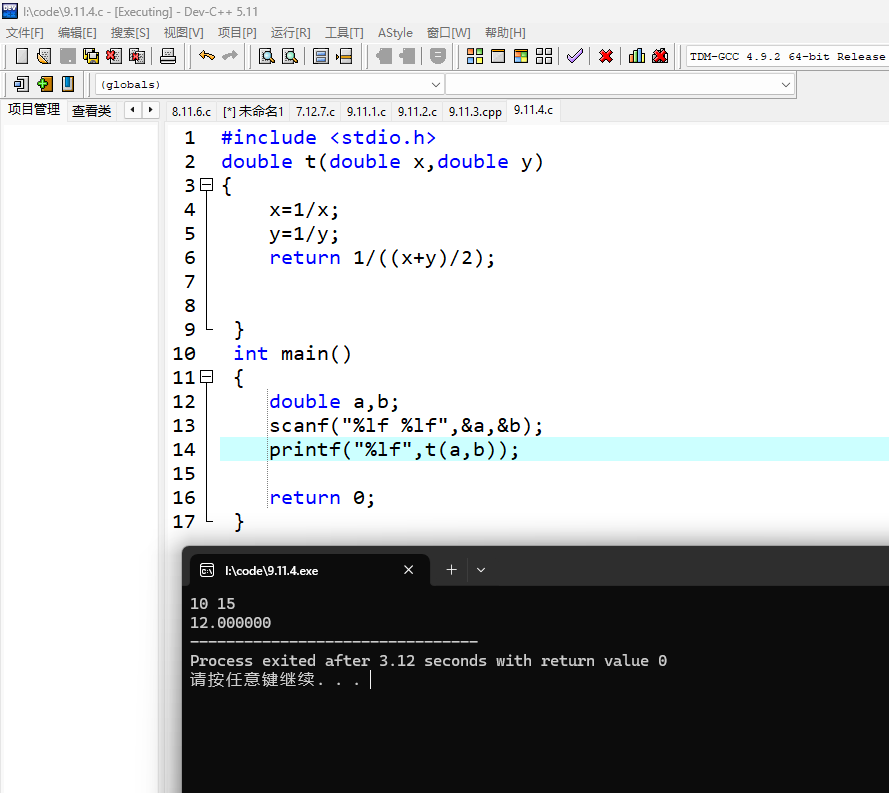Image resolution: width=889 pixels, height=793 pixels.
Task: Add a new terminal tab with plus
Action: tap(451, 570)
